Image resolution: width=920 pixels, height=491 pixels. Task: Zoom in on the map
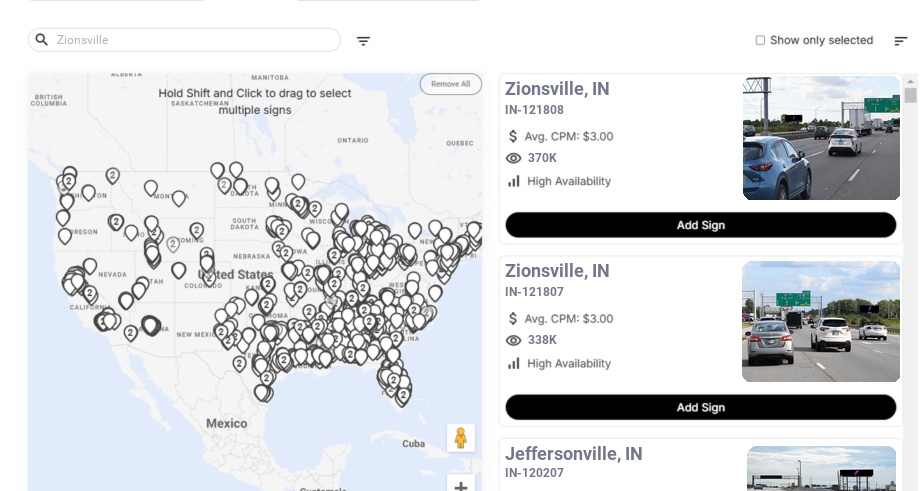pos(461,486)
